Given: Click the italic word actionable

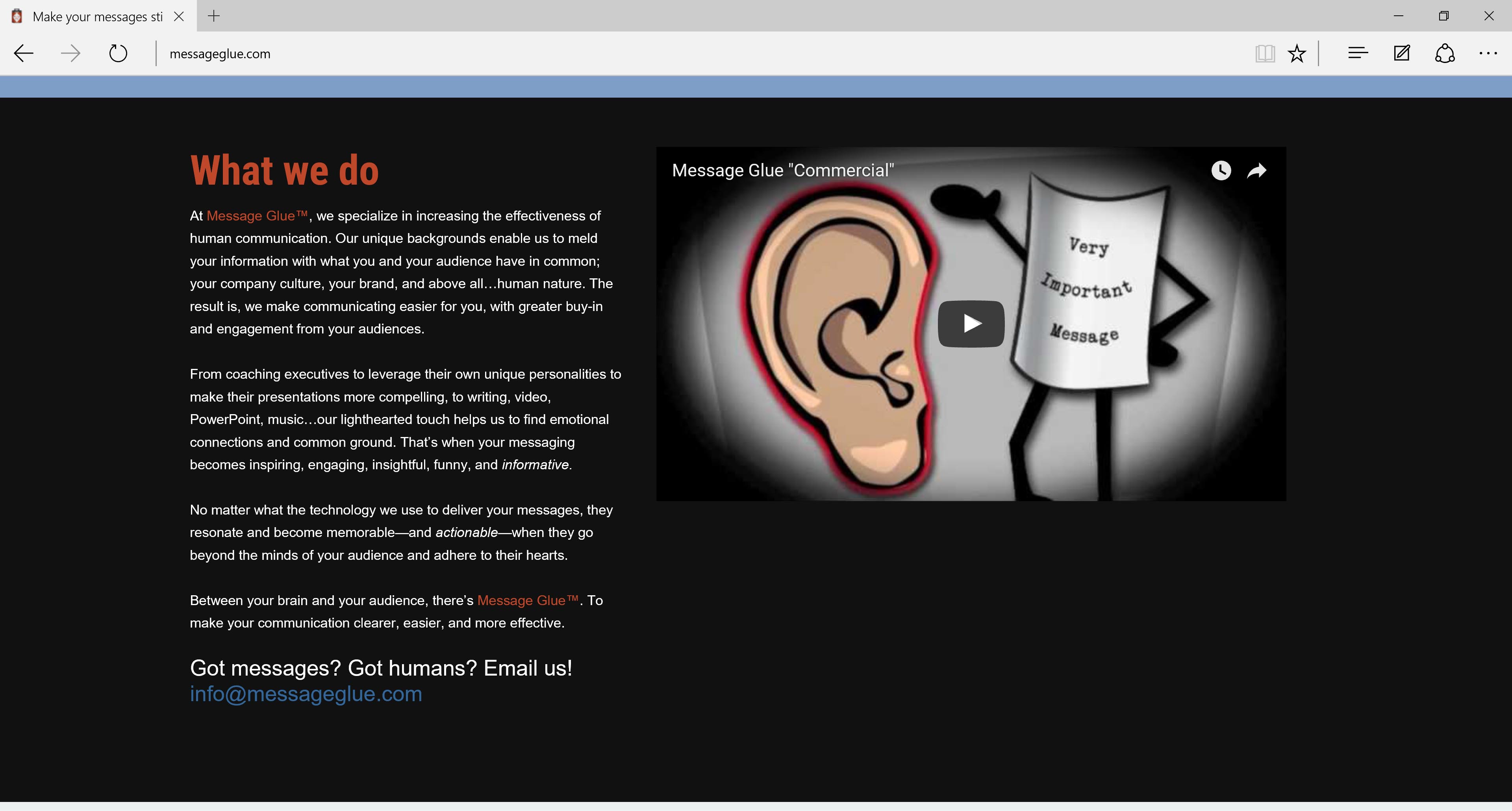Looking at the screenshot, I should [x=467, y=532].
